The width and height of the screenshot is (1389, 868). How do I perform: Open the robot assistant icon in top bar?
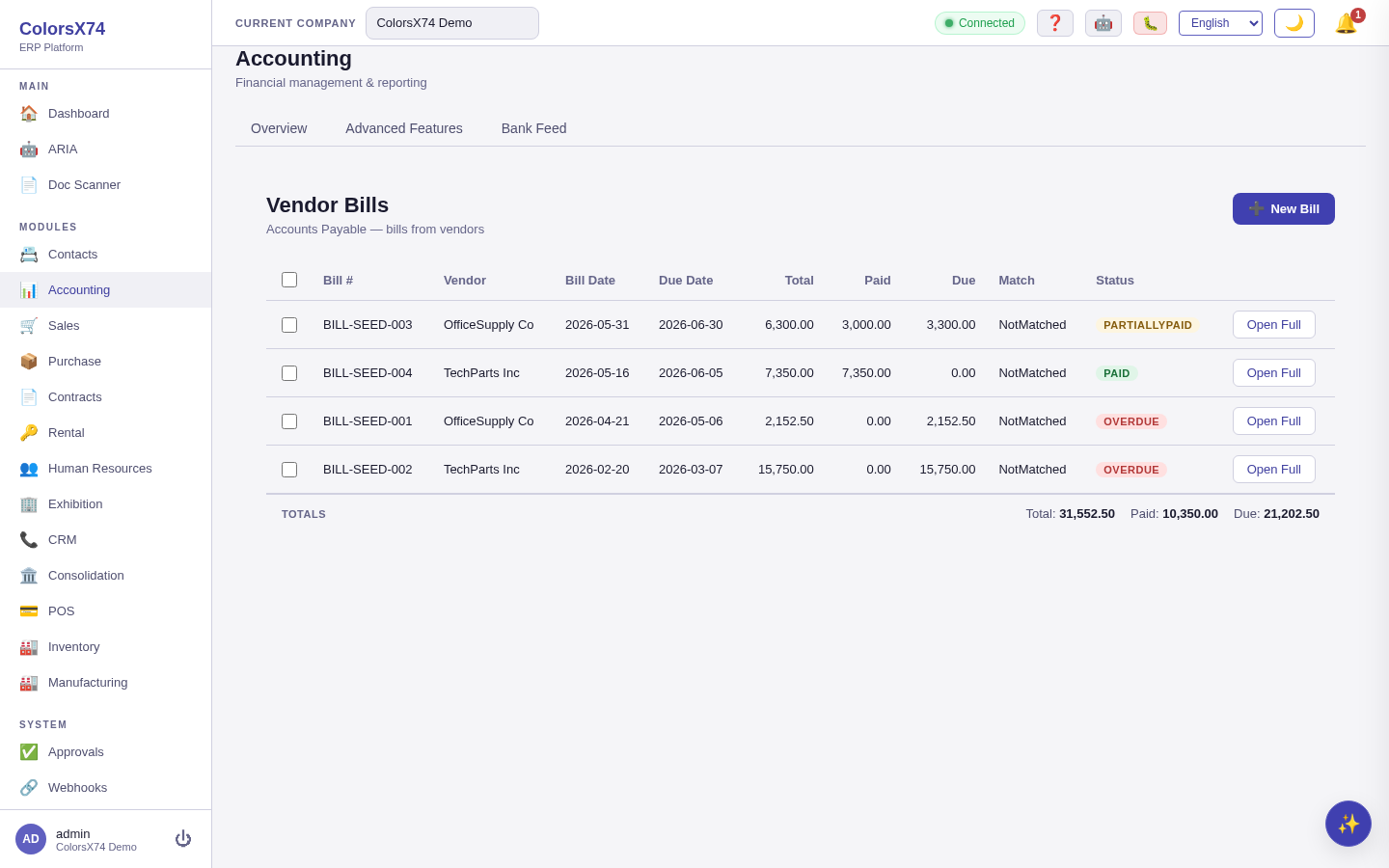[1103, 23]
